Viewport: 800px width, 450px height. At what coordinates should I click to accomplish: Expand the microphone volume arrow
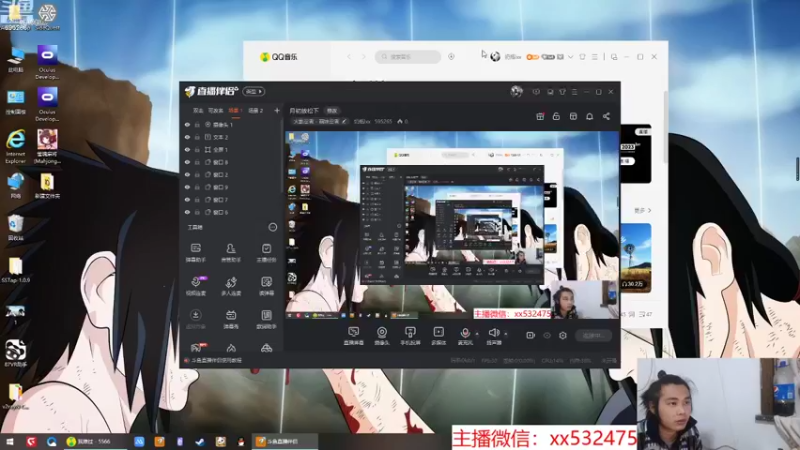tap(477, 334)
